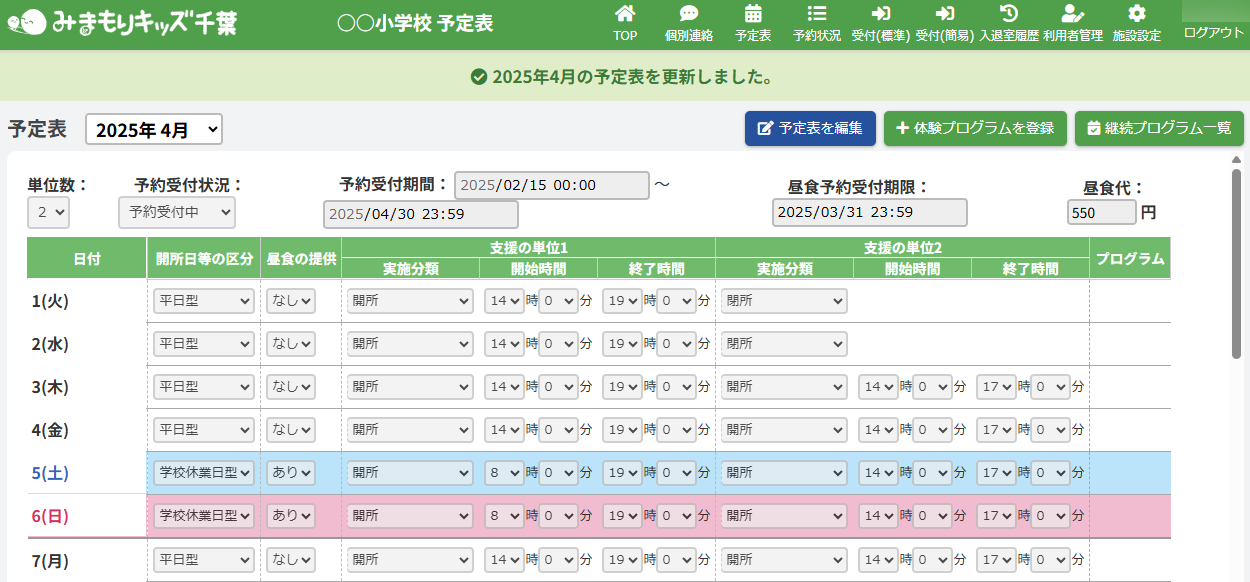Screen dimensions: 1250x582
Task: Open 個別連絡 chat bubble icon
Action: coord(689,14)
